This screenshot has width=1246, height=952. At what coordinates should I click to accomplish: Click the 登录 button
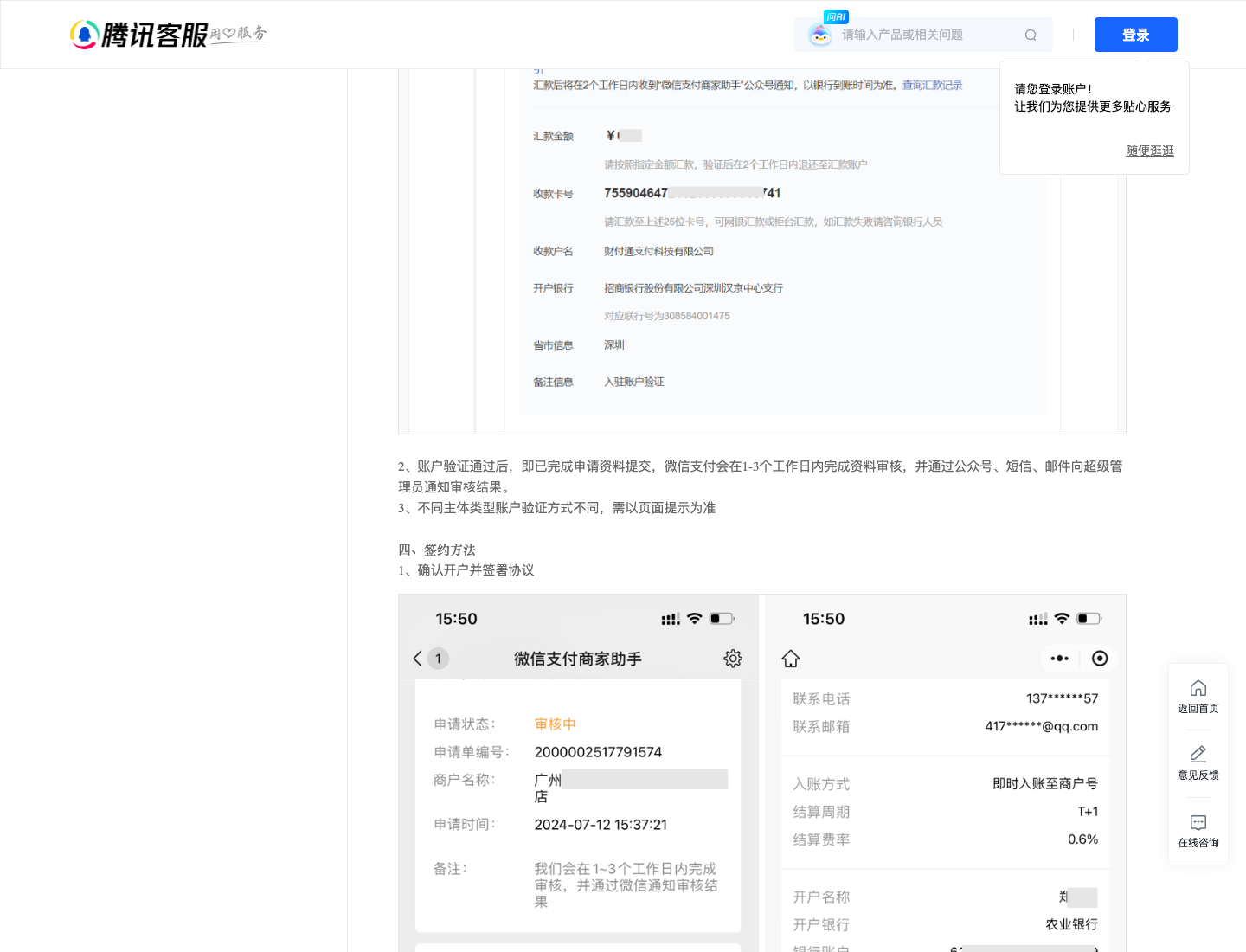coord(1136,35)
